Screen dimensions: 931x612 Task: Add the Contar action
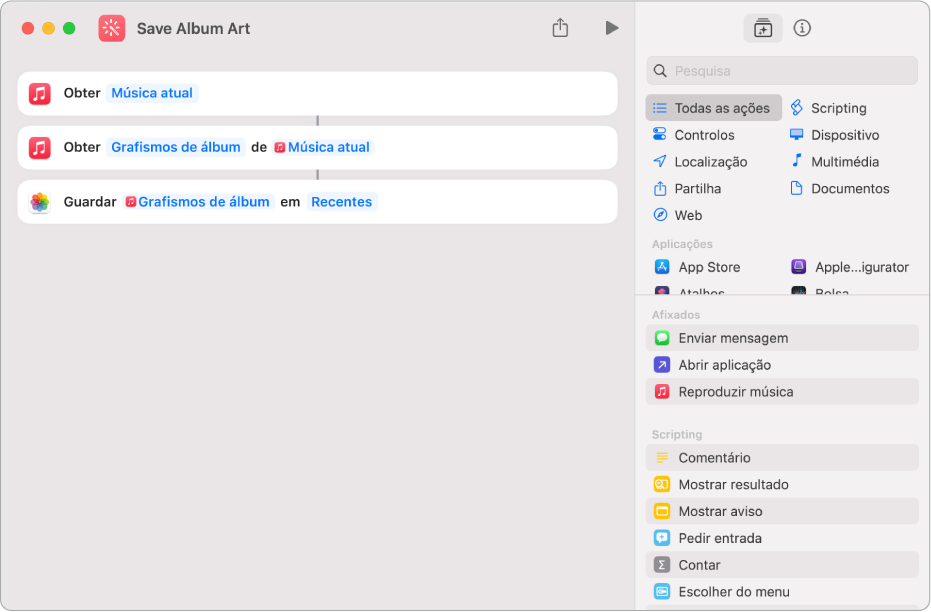tap(782, 565)
